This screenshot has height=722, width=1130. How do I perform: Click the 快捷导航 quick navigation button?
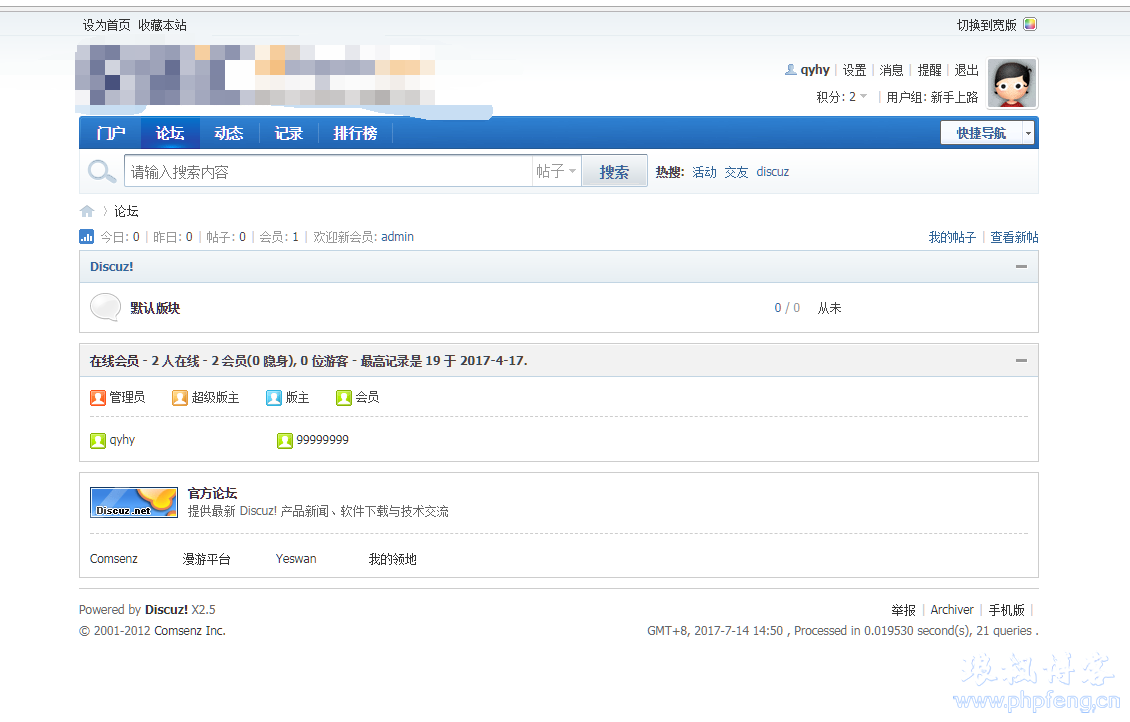click(982, 133)
